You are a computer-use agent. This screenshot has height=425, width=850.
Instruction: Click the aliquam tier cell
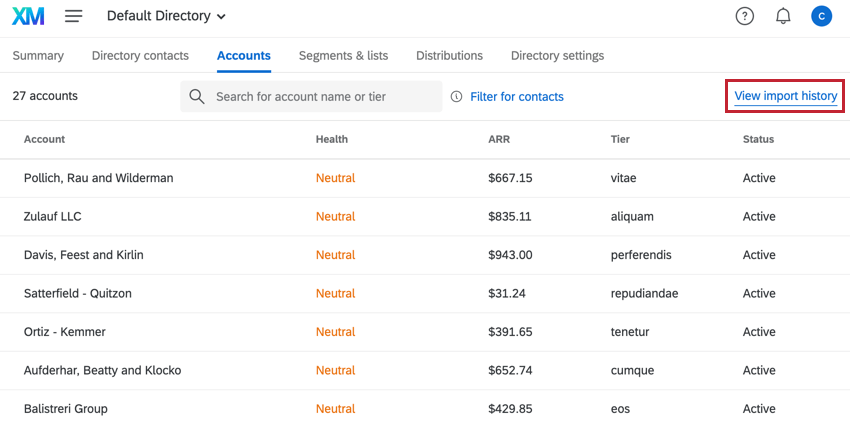tap(632, 216)
